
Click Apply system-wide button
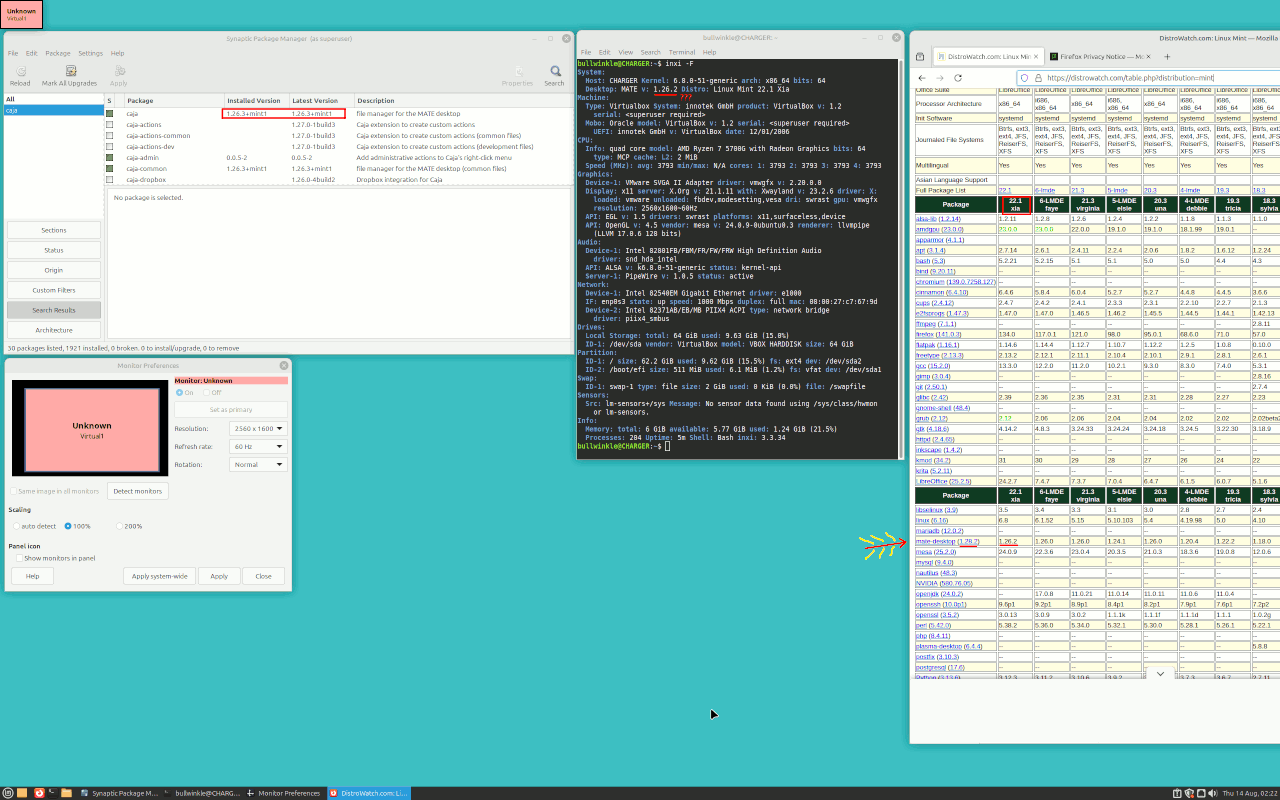coord(160,576)
